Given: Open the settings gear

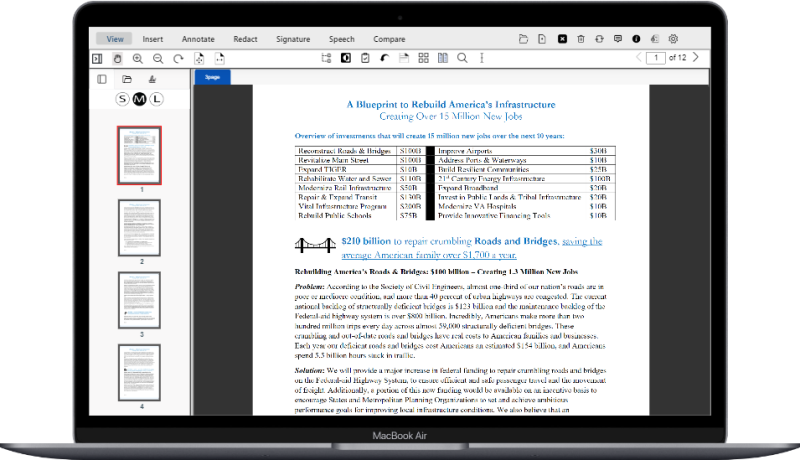Looking at the screenshot, I should [x=674, y=39].
